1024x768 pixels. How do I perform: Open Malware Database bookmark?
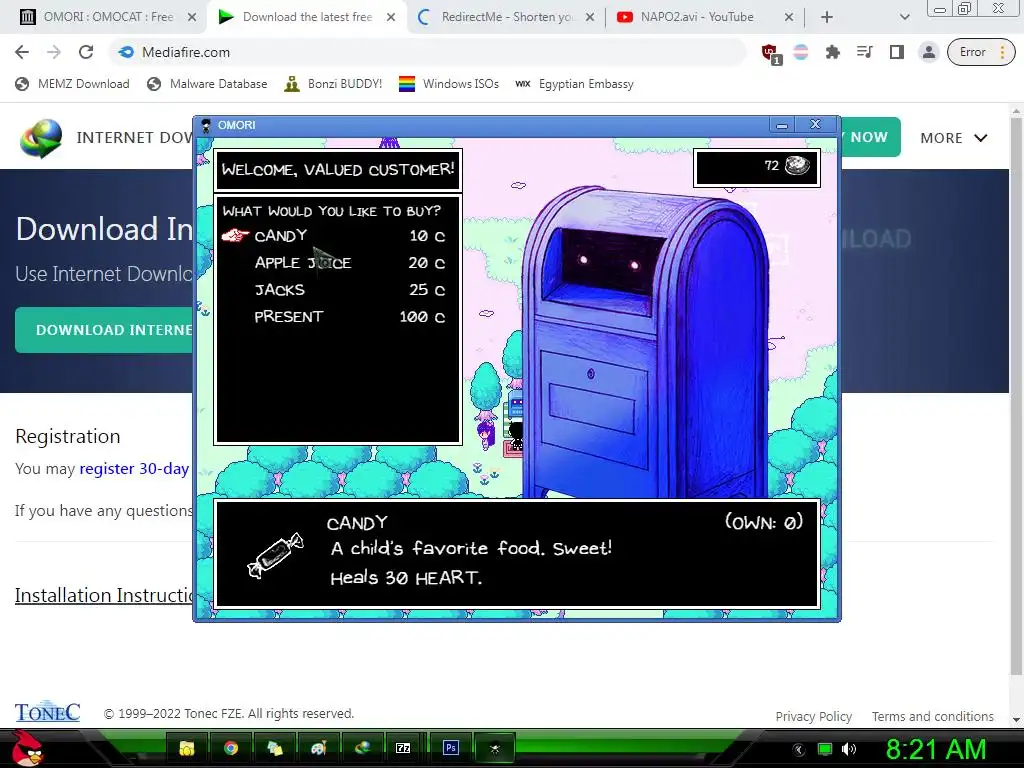207,84
